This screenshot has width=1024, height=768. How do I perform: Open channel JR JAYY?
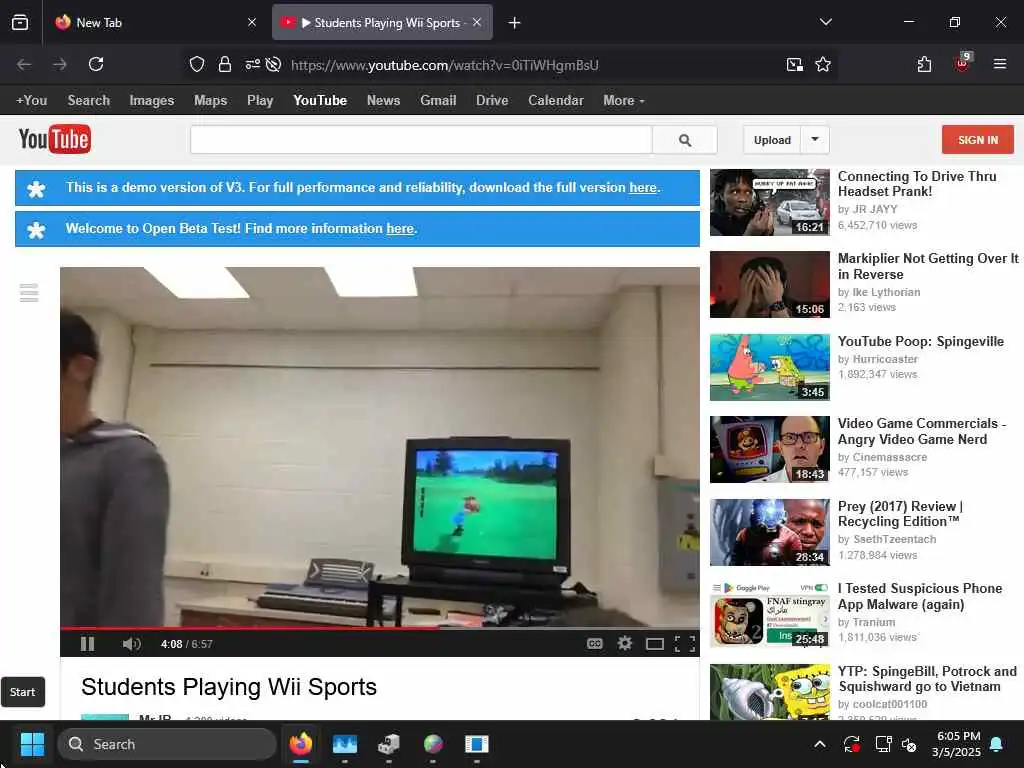point(875,209)
